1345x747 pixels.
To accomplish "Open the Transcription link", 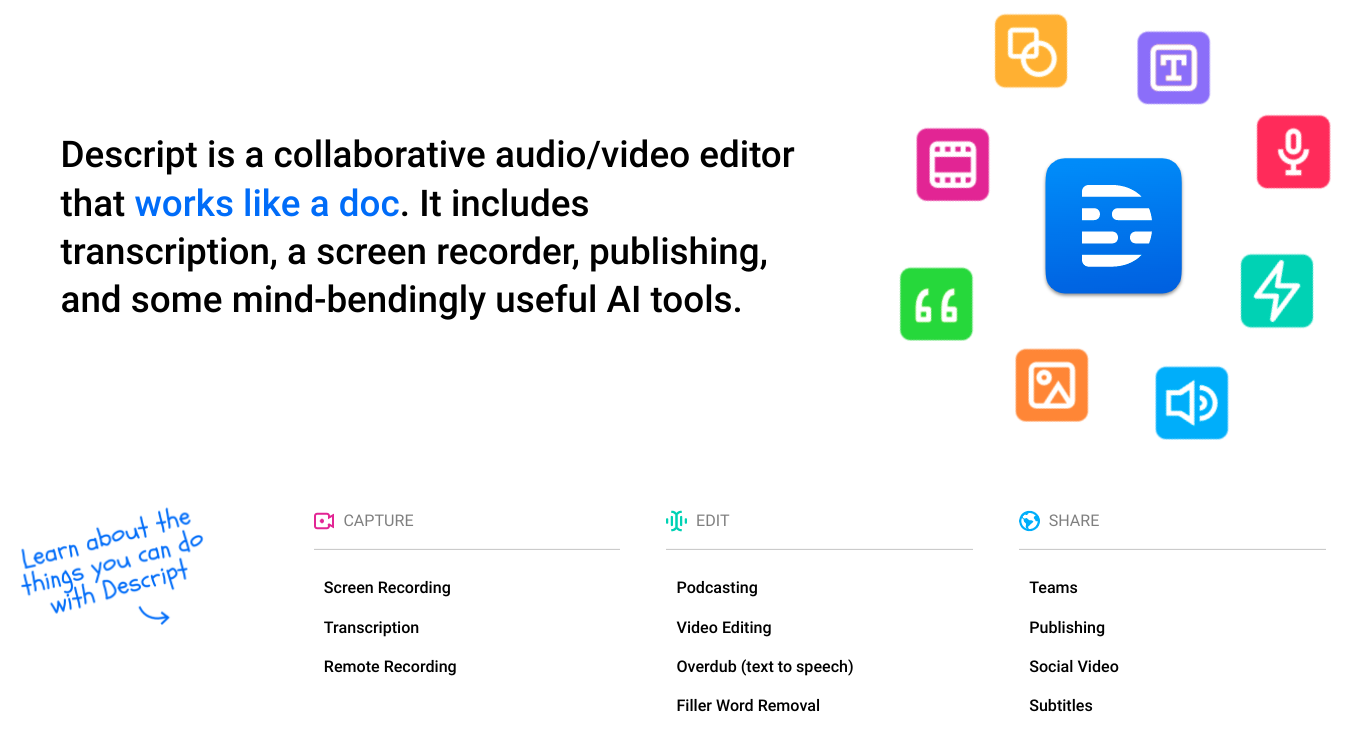I will pos(371,628).
